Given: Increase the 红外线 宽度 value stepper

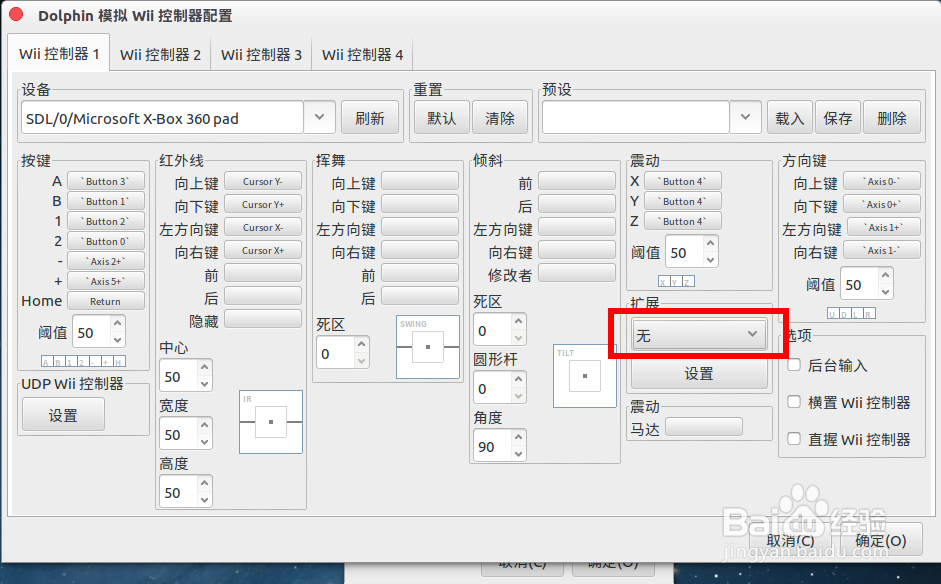Looking at the screenshot, I should 205,426.
